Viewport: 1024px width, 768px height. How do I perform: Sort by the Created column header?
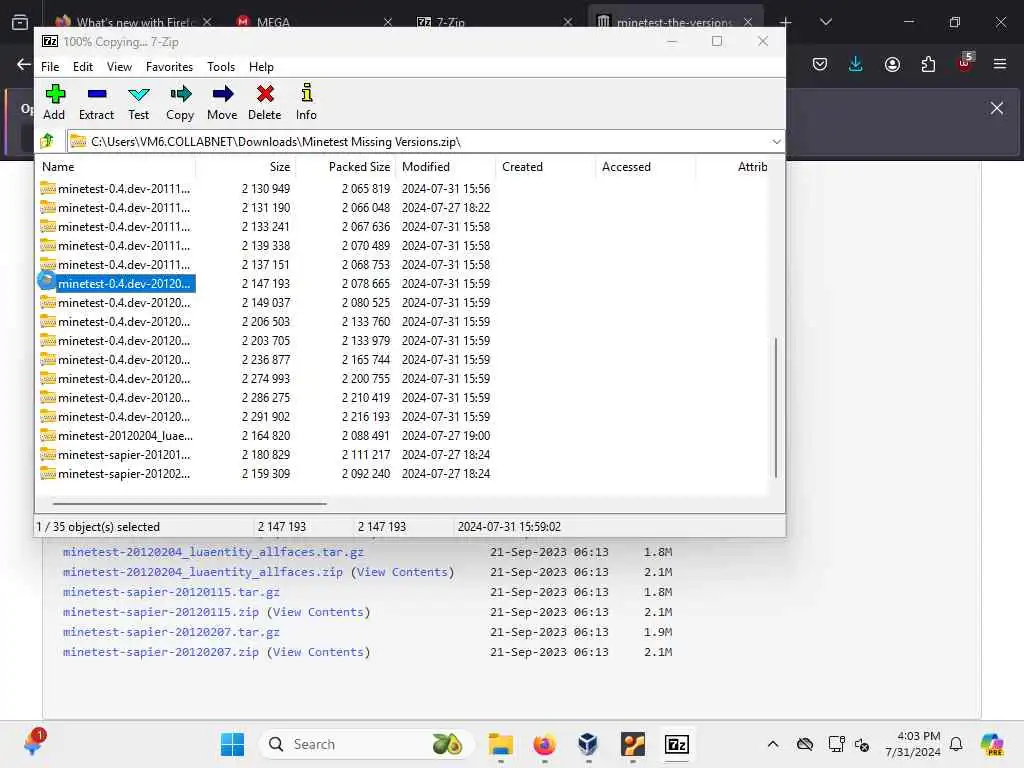point(545,167)
